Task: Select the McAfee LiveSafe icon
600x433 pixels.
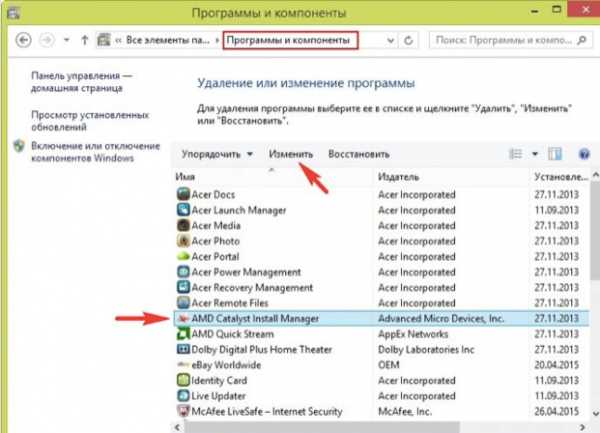Action: click(183, 411)
